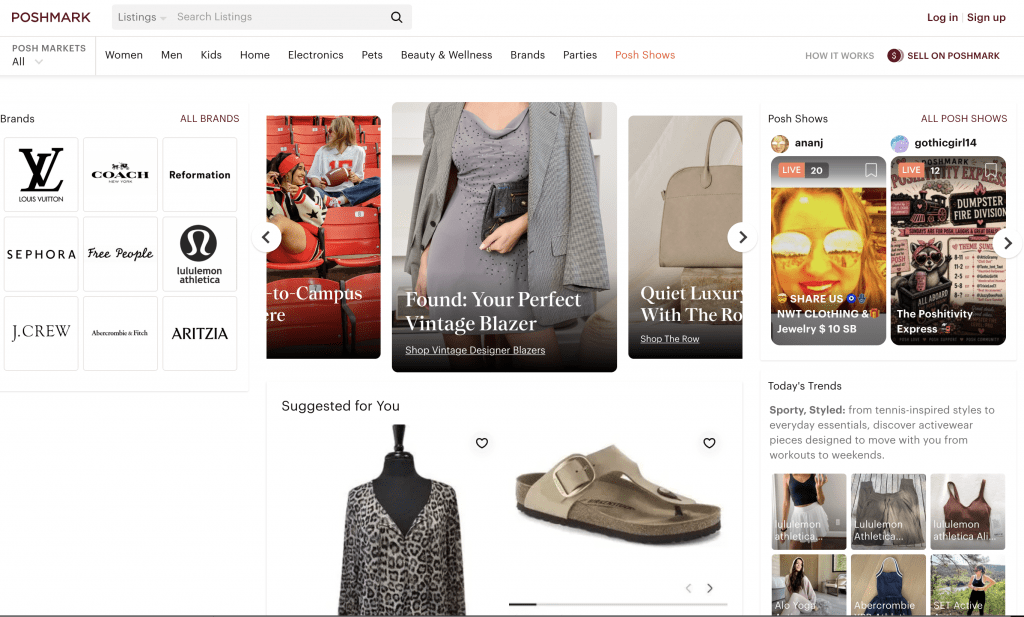Viewport: 1024px width, 617px height.
Task: Open the Sephora brand tile
Action: click(x=41, y=254)
